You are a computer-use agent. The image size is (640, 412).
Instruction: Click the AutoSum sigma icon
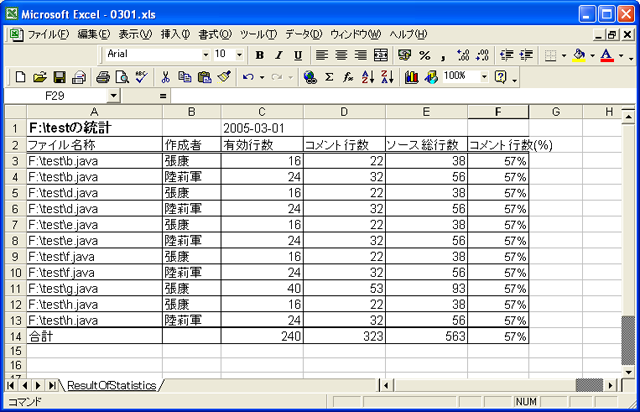click(x=329, y=76)
